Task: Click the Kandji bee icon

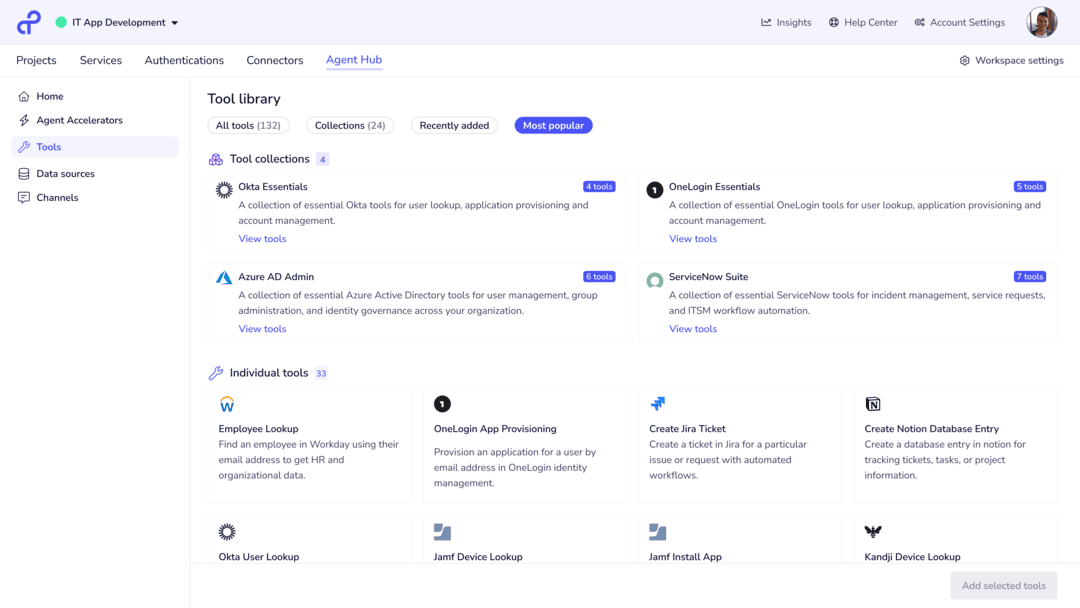Action: [x=873, y=532]
